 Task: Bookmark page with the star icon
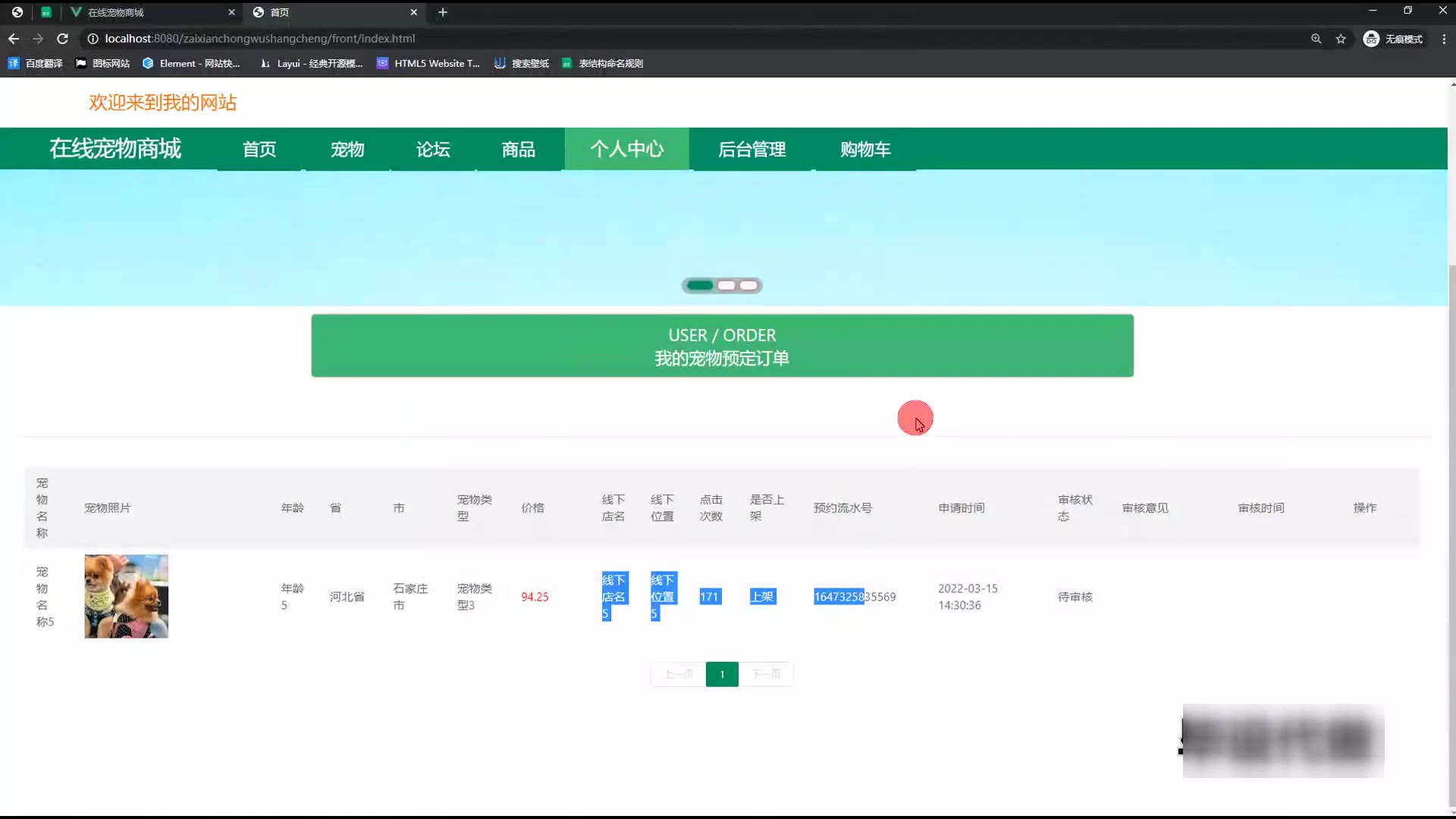click(1341, 39)
